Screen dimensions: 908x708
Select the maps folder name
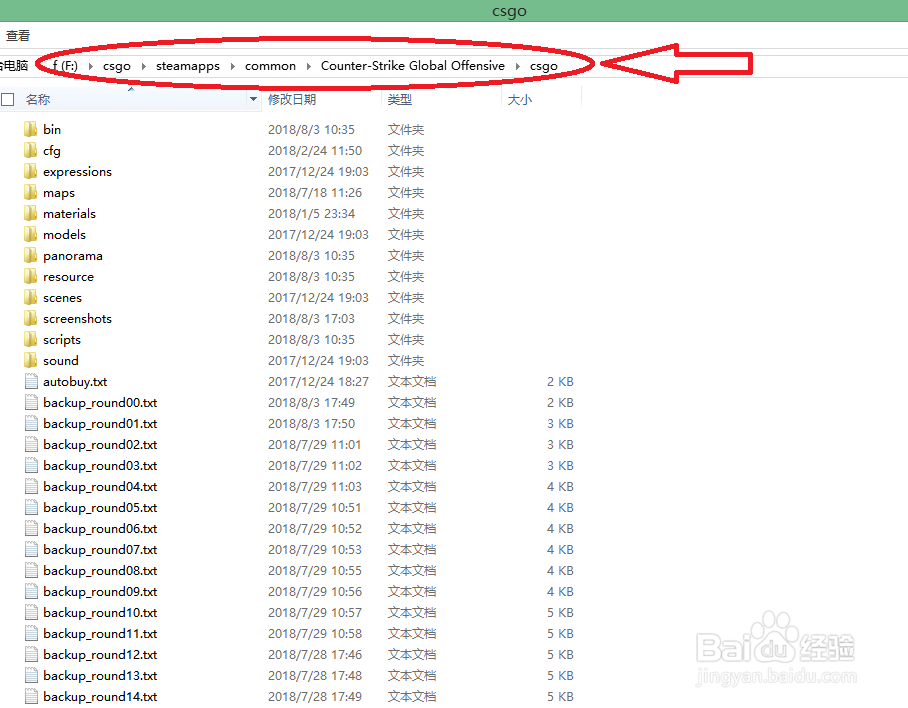pos(58,193)
